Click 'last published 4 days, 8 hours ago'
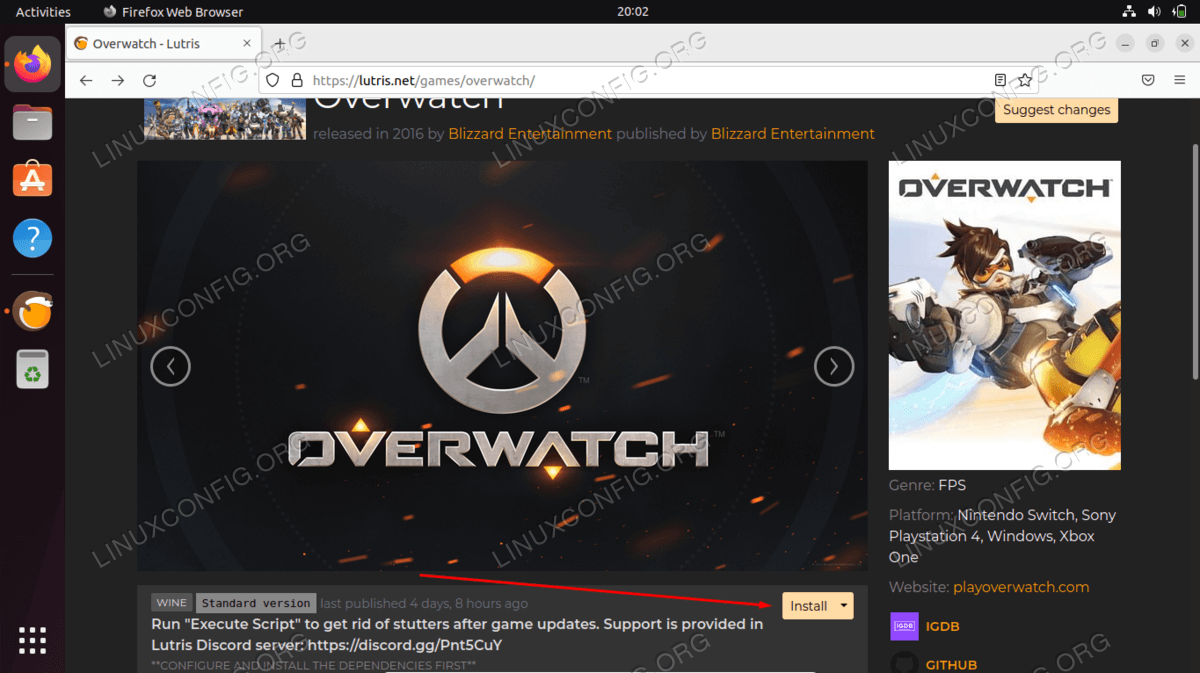 point(424,604)
